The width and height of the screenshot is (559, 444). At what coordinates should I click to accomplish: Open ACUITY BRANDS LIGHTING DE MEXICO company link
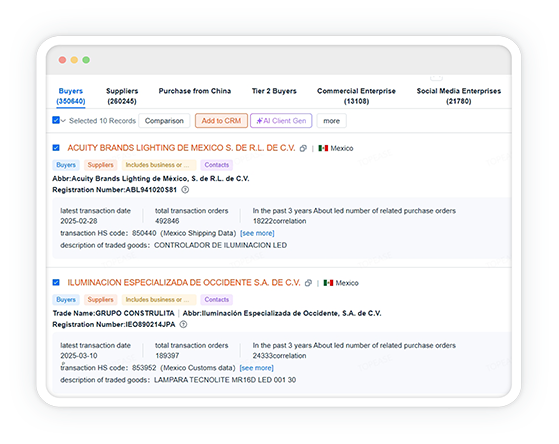(181, 148)
